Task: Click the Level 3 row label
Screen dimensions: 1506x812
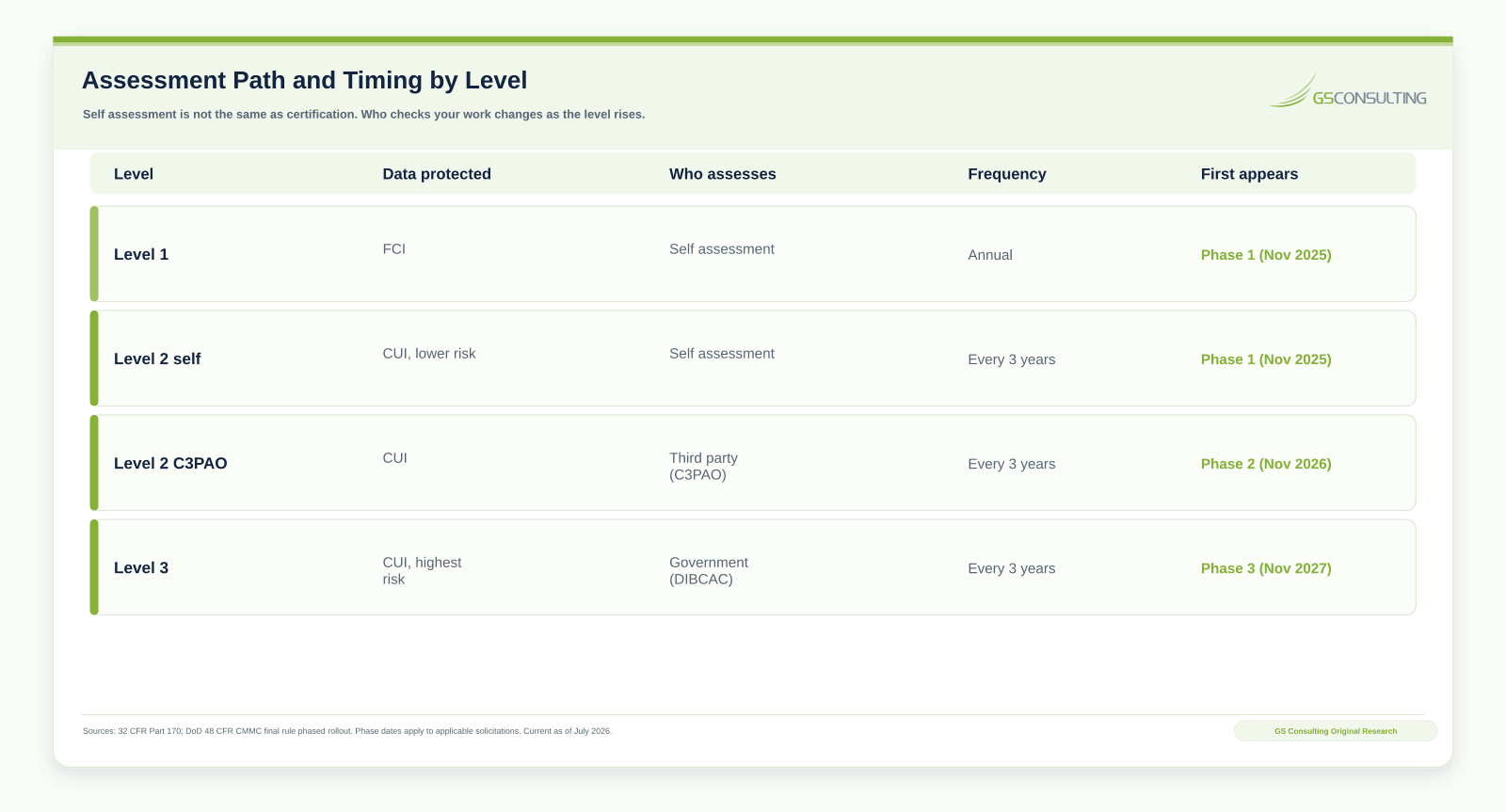Action: pyautogui.click(x=141, y=567)
